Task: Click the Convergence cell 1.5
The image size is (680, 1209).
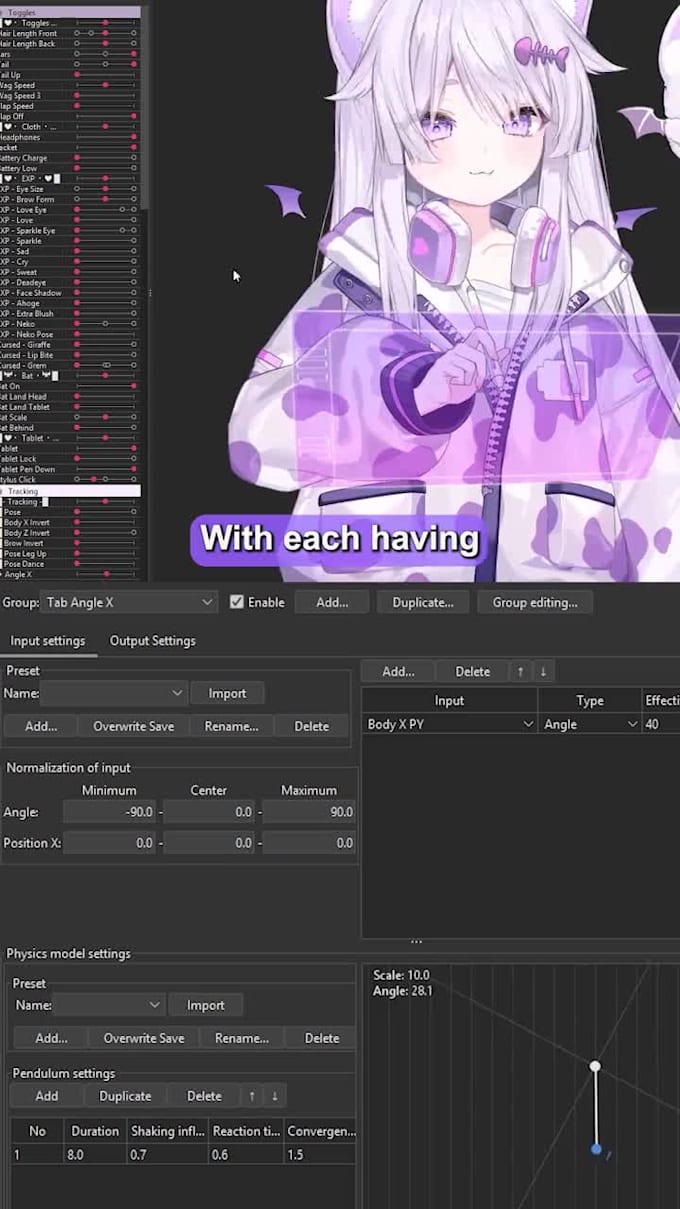Action: (x=320, y=1154)
